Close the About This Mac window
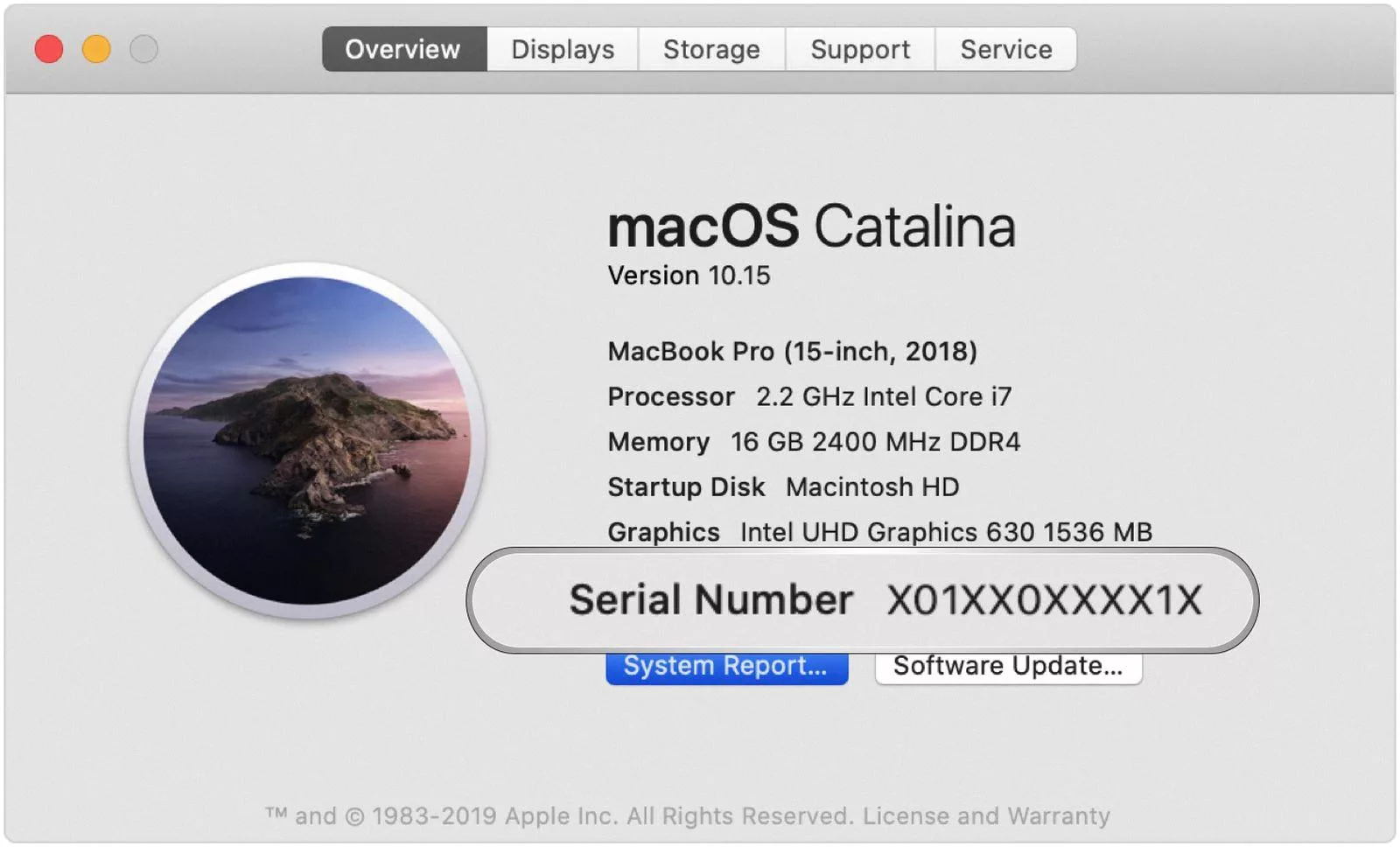The image size is (1400, 847). click(50, 49)
